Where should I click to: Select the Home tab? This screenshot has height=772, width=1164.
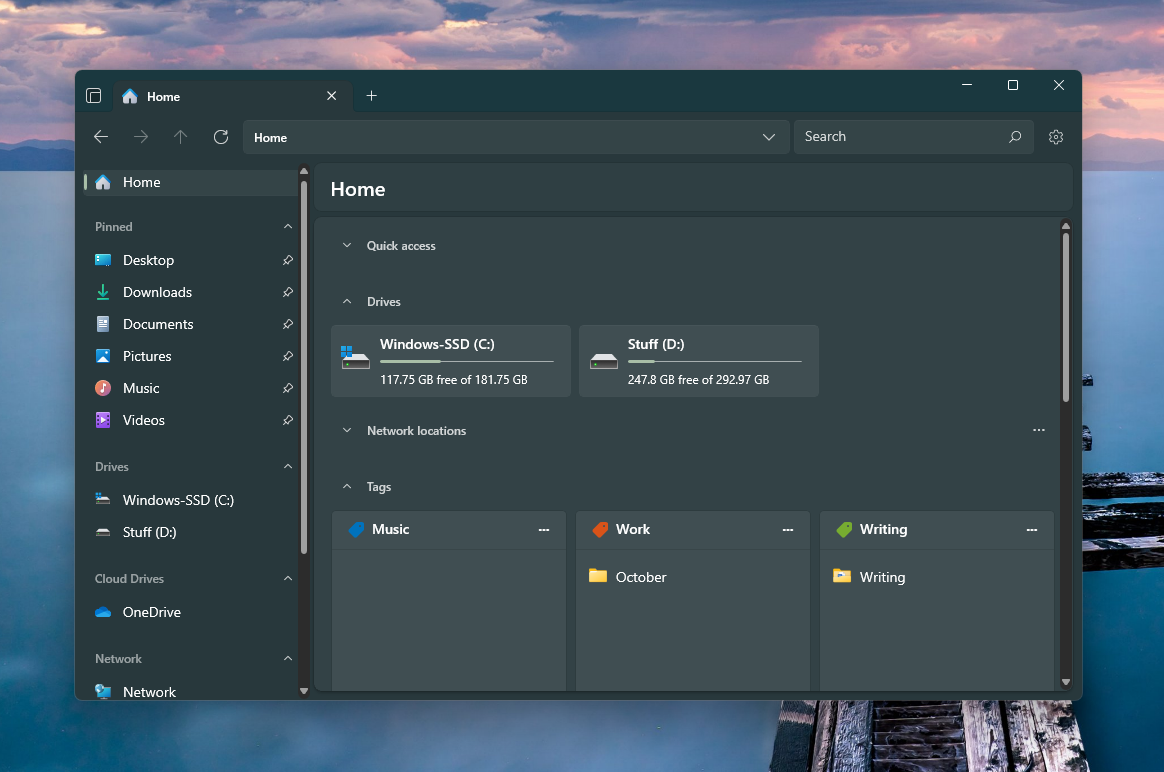[x=220, y=96]
